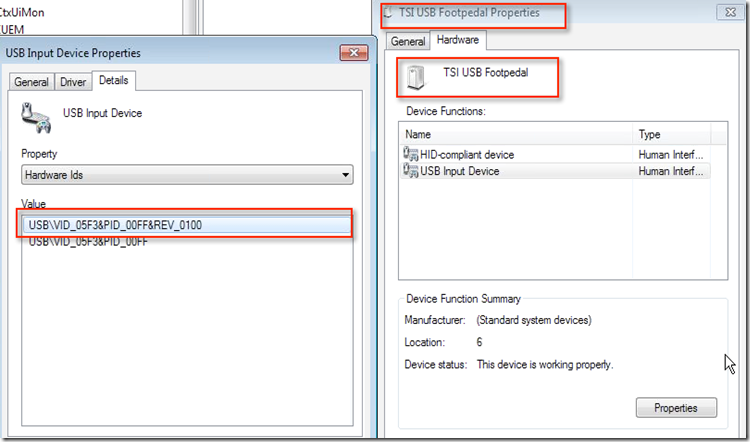This screenshot has width=750, height=442.
Task: Expand the Hardware Ids property dropdown
Action: [x=187, y=175]
